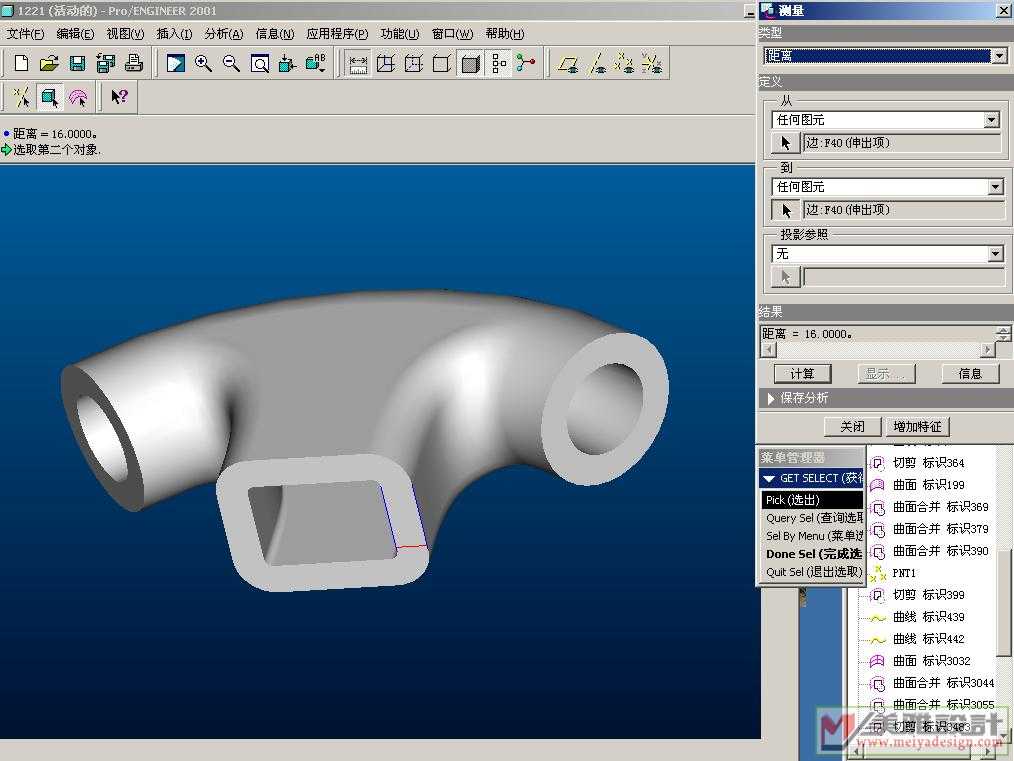Select the datum selection filter icon

[x=21, y=97]
